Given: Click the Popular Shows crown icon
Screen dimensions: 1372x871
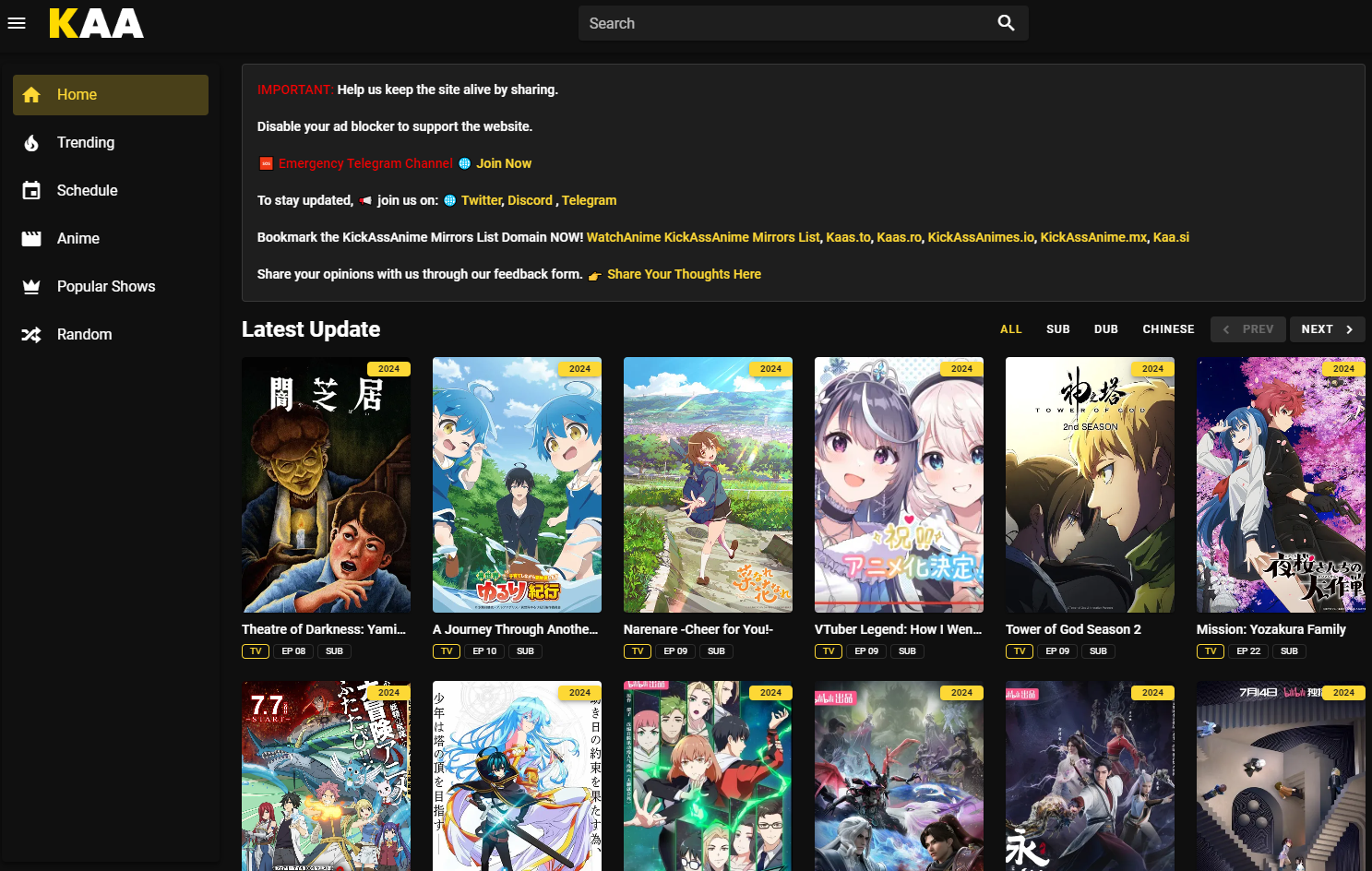Looking at the screenshot, I should (x=31, y=287).
